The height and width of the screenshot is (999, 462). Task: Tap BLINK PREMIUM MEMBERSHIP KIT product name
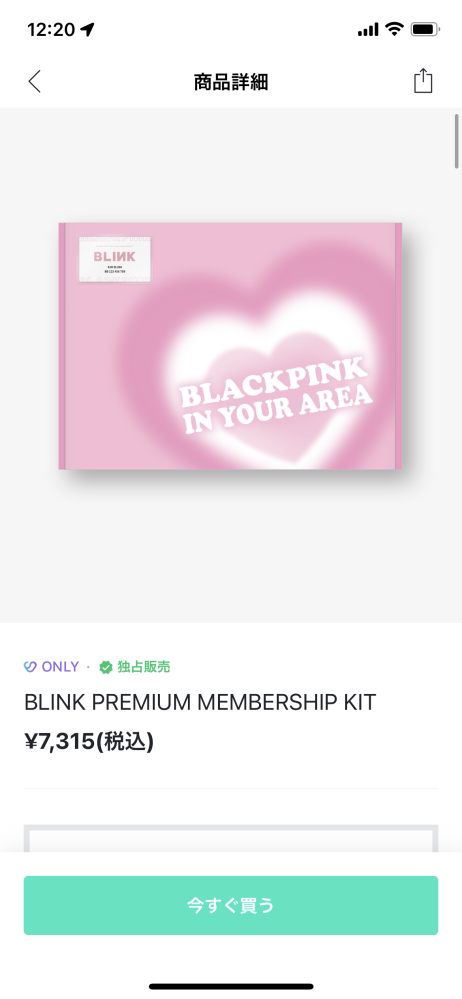click(x=200, y=702)
